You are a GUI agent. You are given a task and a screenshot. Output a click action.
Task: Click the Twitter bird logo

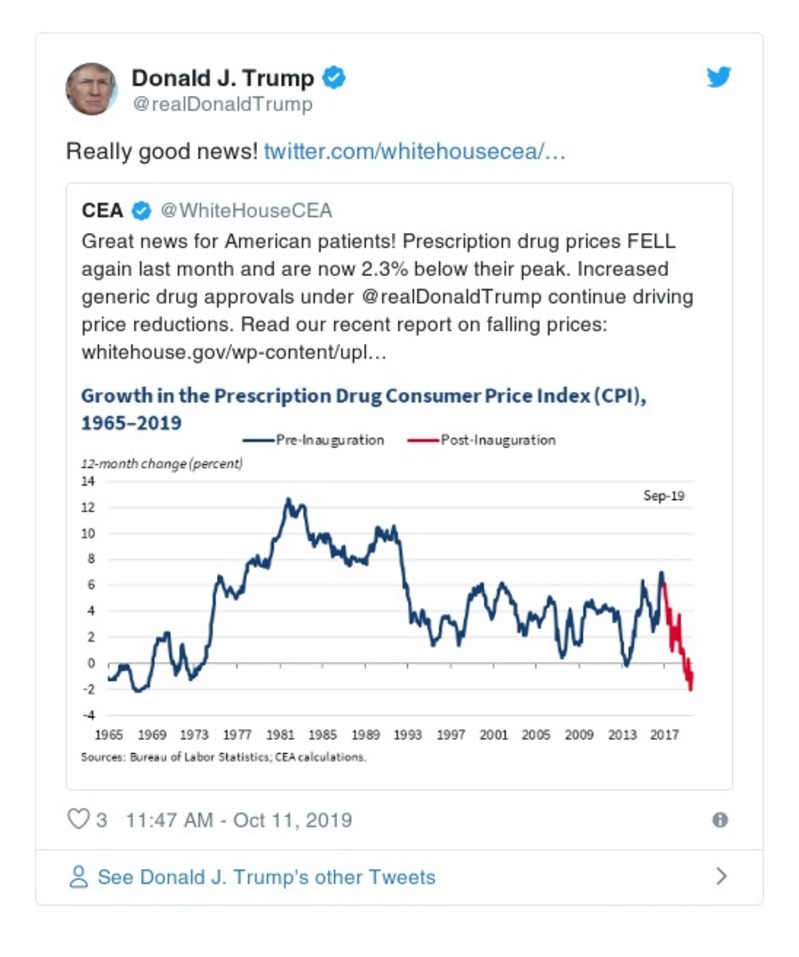[719, 76]
